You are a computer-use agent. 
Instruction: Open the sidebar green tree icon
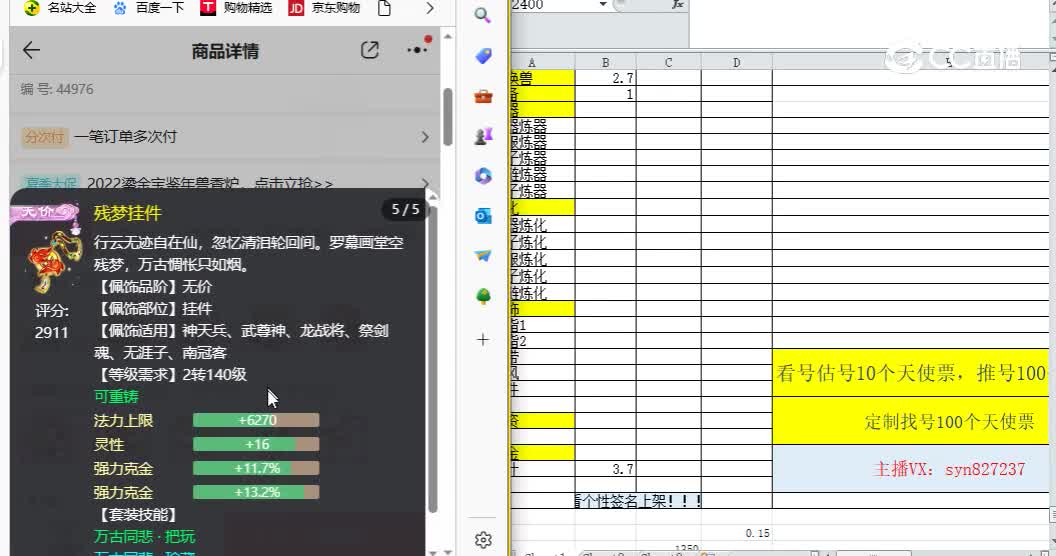(483, 296)
